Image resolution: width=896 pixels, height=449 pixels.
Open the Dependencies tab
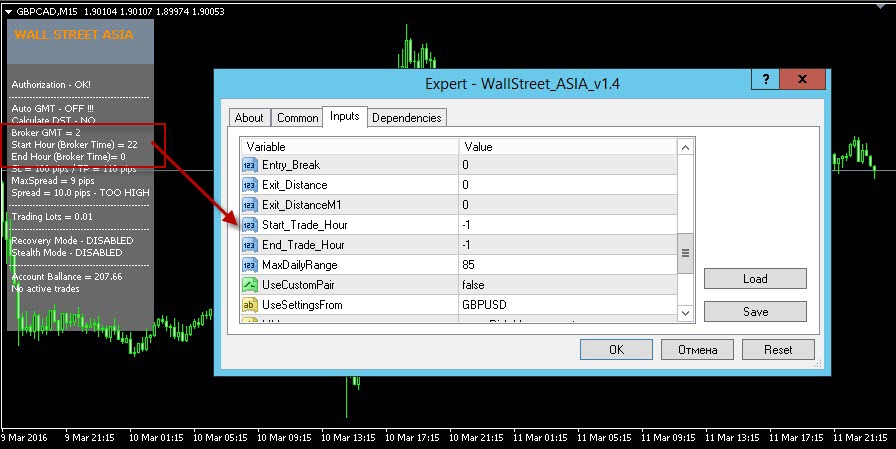tap(407, 118)
